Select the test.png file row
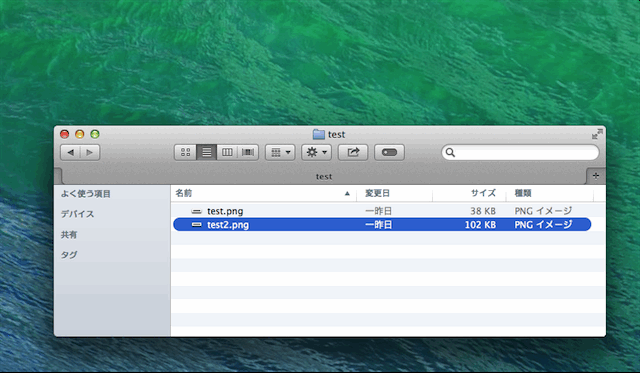 coord(382,211)
